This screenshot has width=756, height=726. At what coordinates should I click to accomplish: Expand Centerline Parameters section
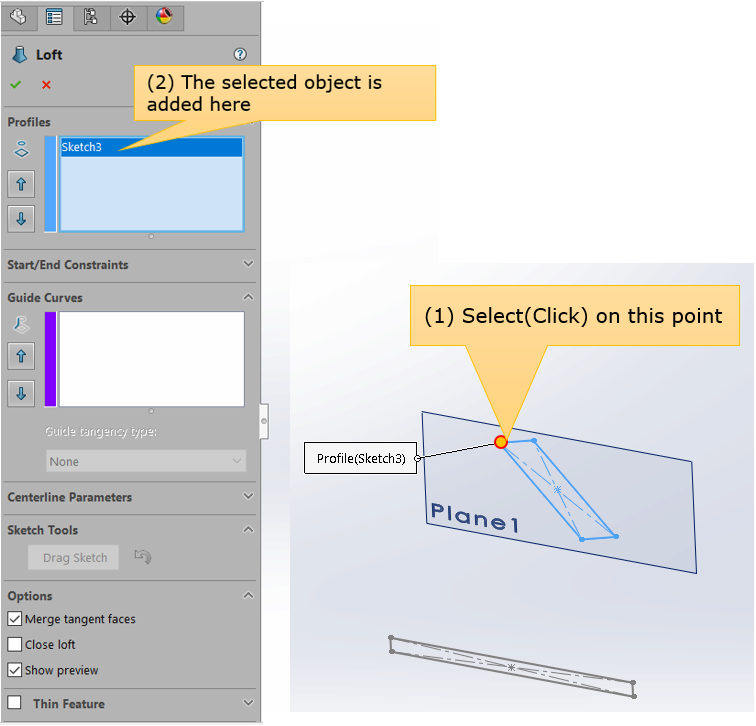[248, 496]
